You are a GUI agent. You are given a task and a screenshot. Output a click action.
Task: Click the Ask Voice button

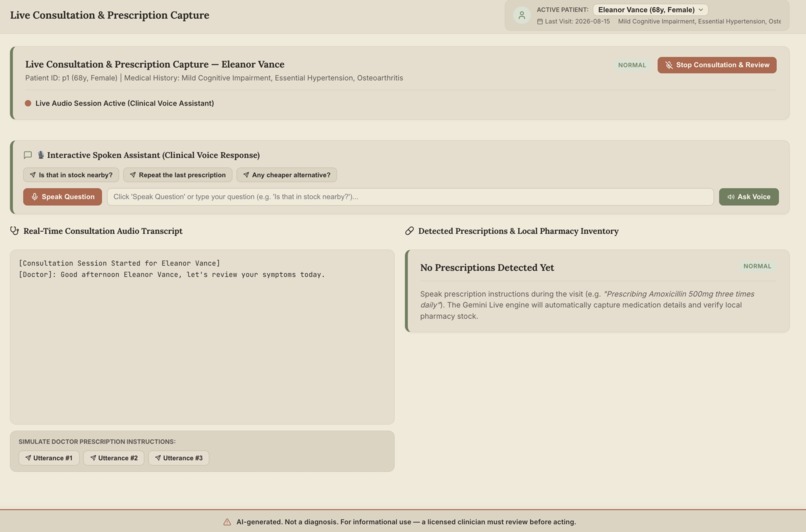748,196
